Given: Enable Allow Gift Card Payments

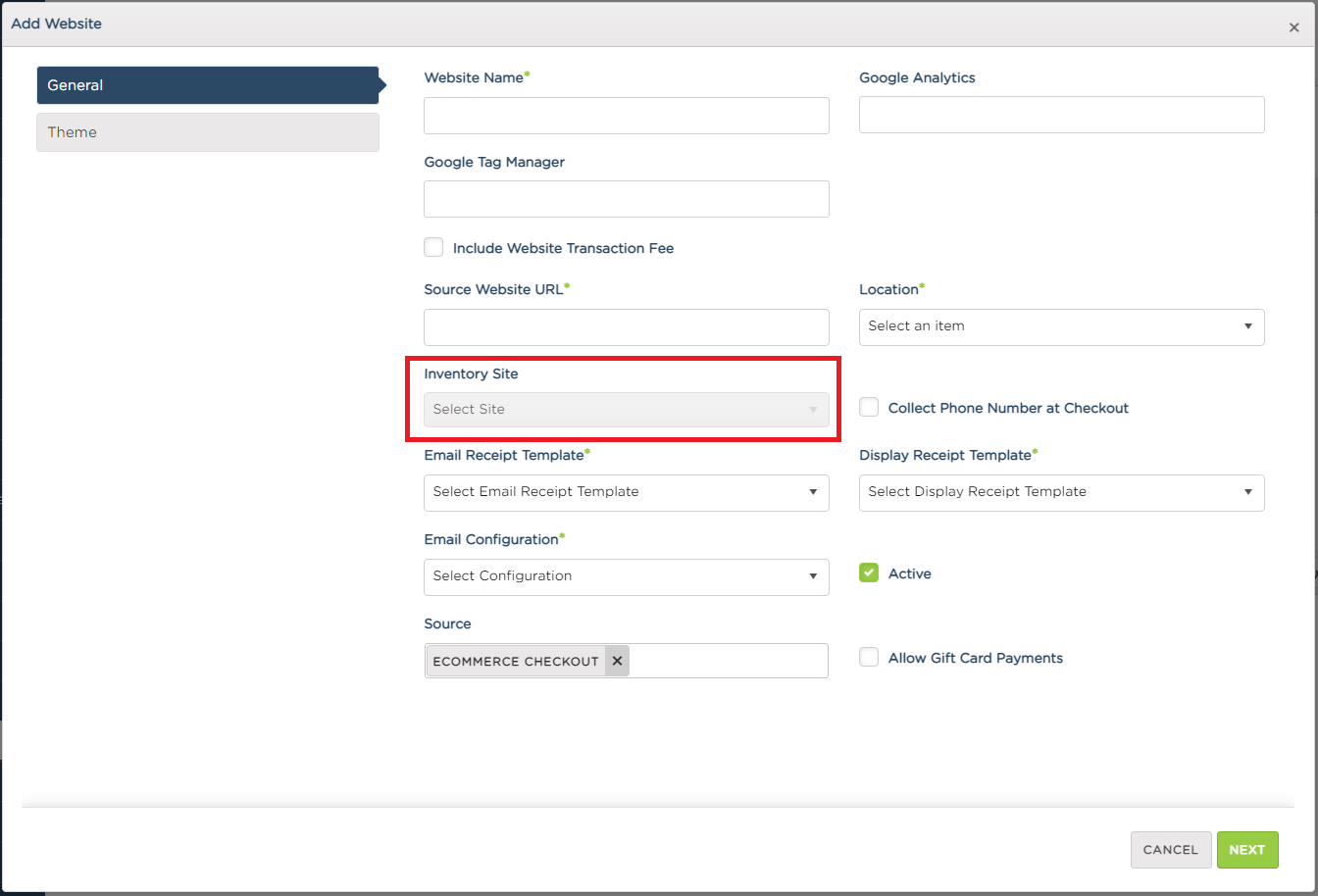Looking at the screenshot, I should point(869,657).
